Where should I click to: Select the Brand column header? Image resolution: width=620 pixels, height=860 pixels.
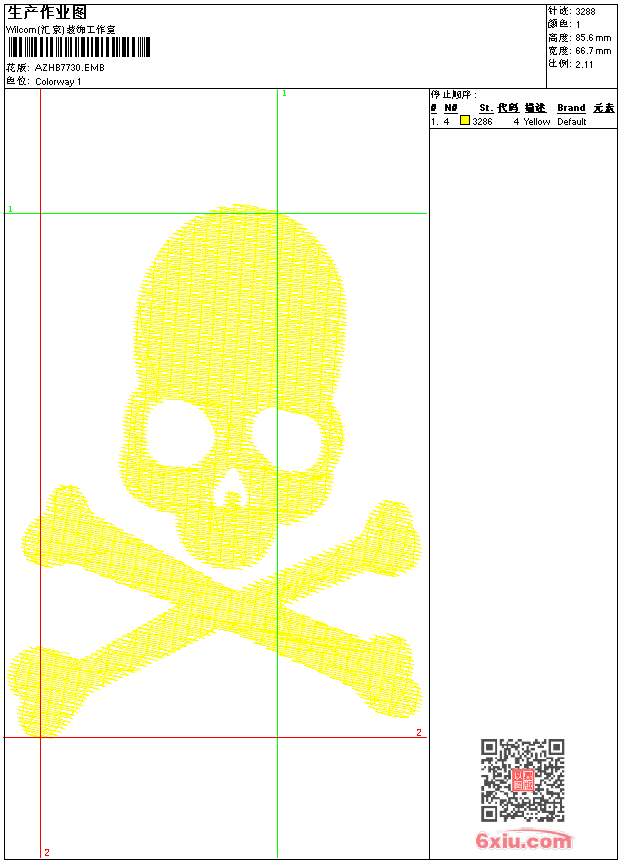[x=571, y=108]
